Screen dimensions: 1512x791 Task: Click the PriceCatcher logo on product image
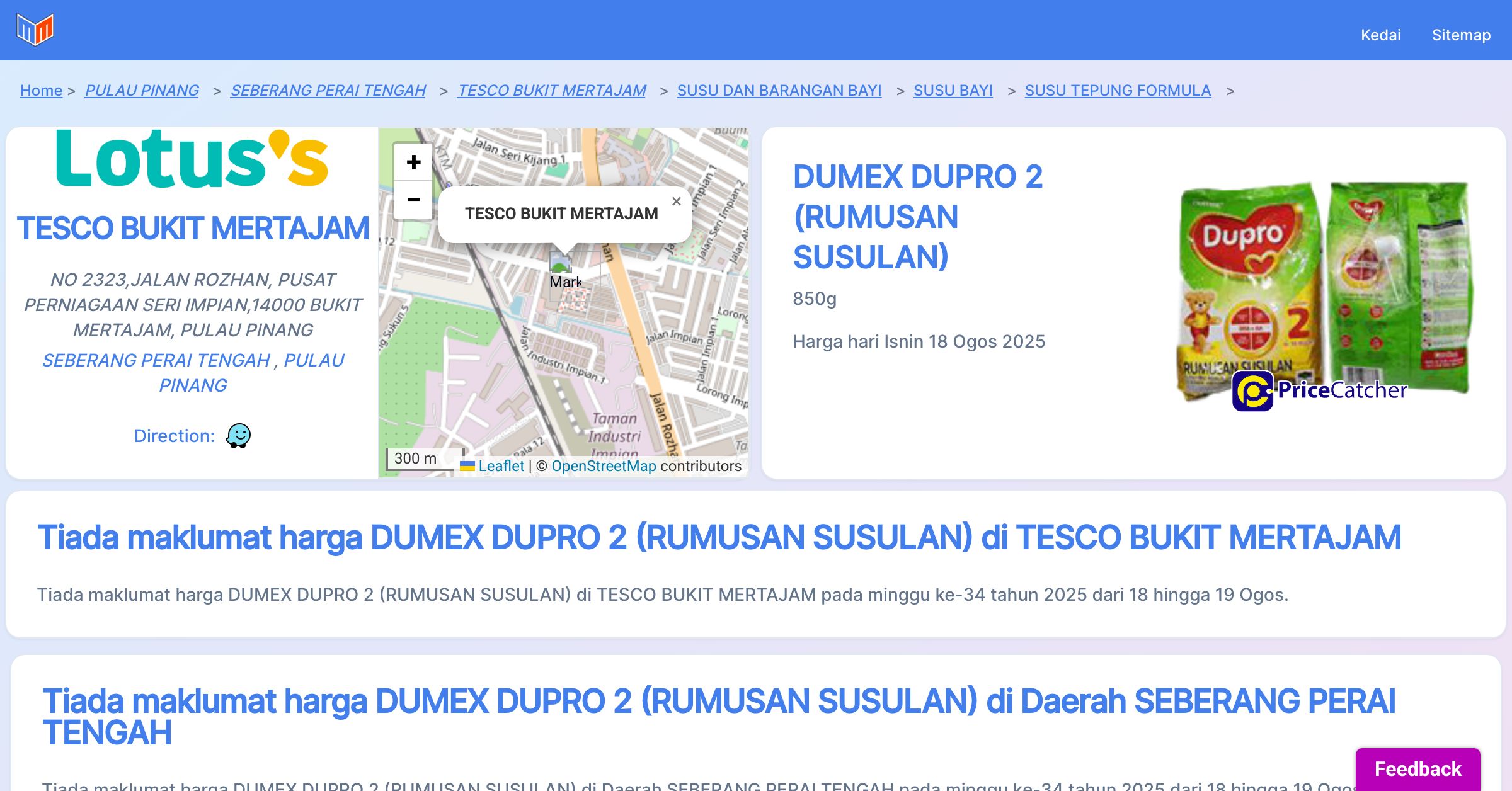coord(1319,390)
